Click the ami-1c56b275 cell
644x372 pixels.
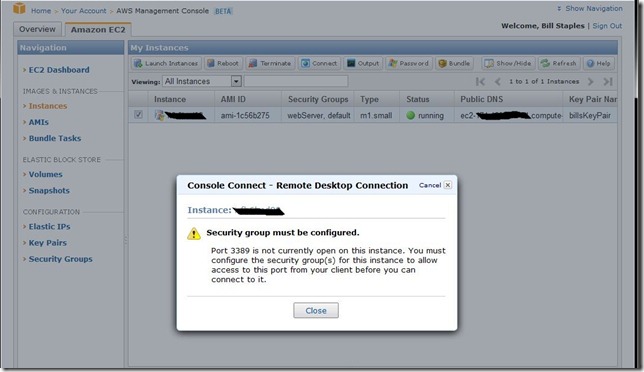tap(245, 116)
